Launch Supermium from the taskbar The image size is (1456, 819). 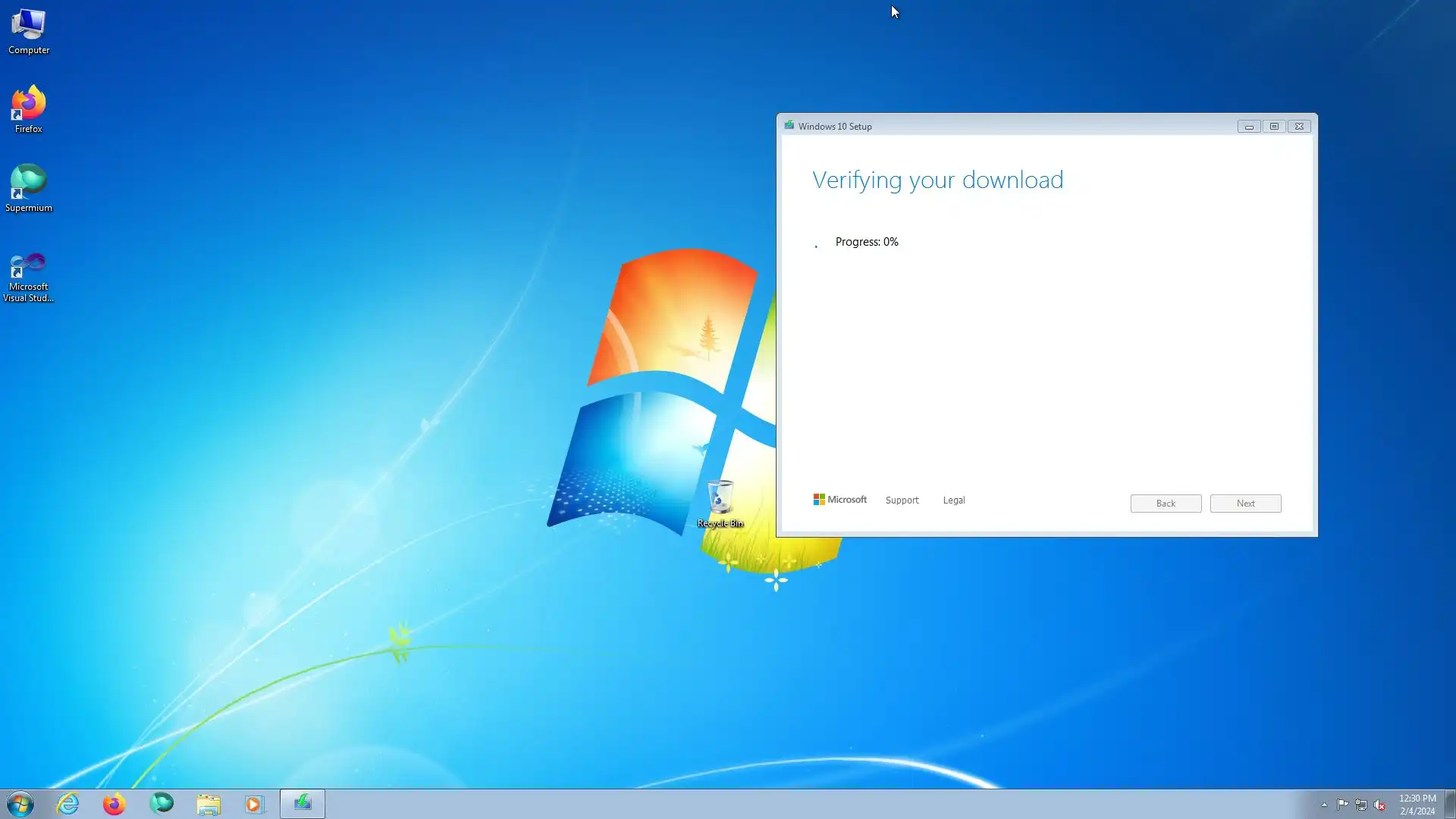point(162,804)
